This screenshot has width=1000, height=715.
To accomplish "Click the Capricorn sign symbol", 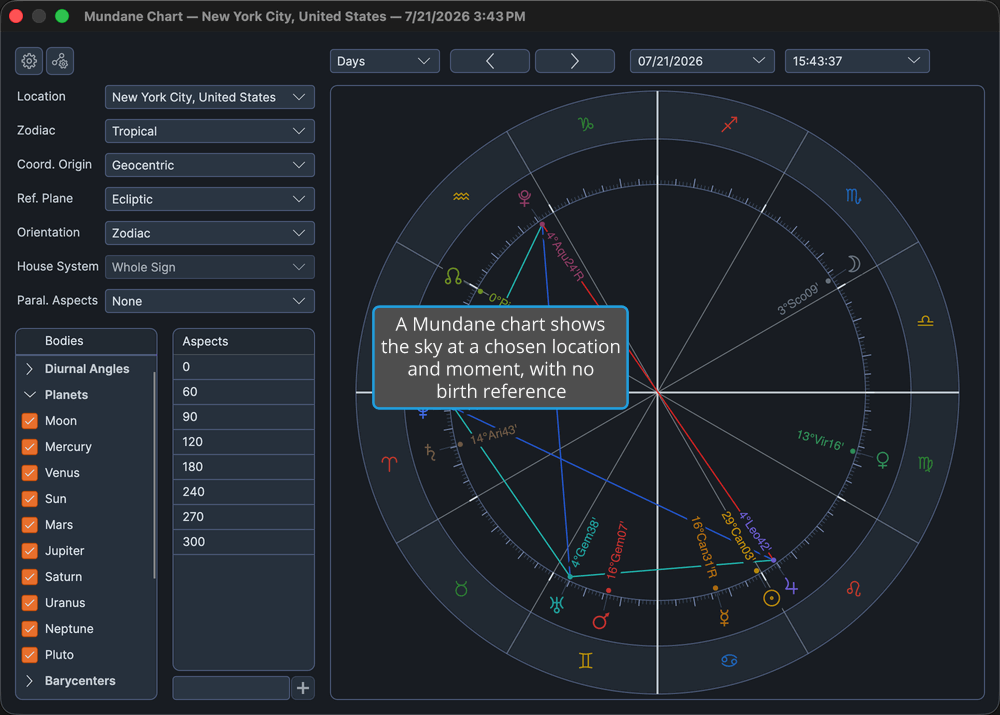I will pyautogui.click(x=585, y=124).
